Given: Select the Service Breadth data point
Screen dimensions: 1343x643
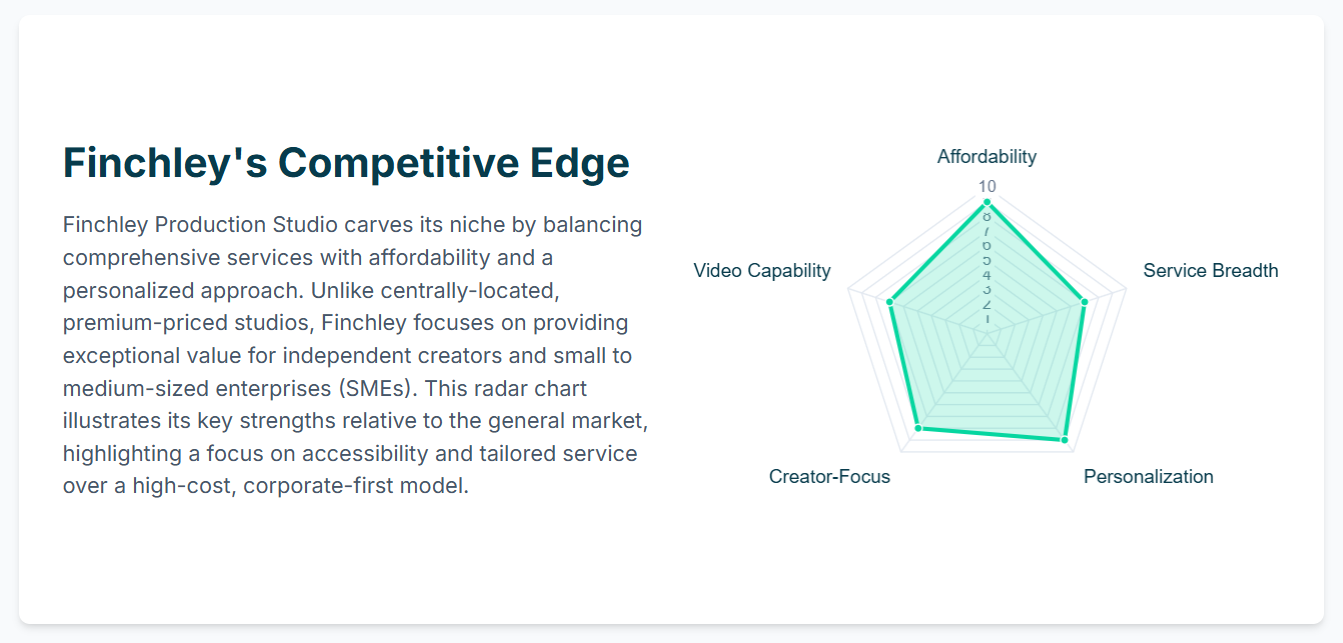Looking at the screenshot, I should point(1084,301).
